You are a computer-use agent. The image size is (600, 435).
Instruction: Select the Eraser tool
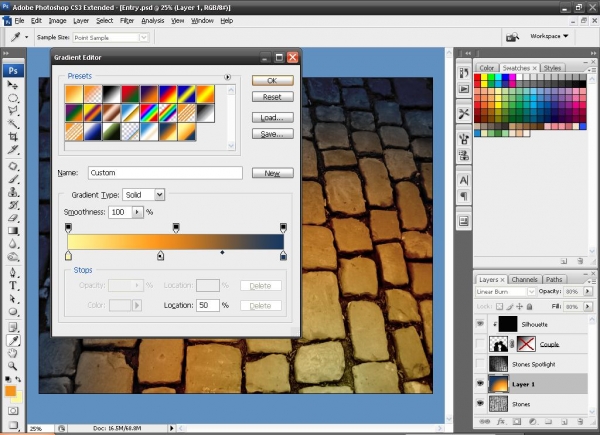[x=13, y=218]
